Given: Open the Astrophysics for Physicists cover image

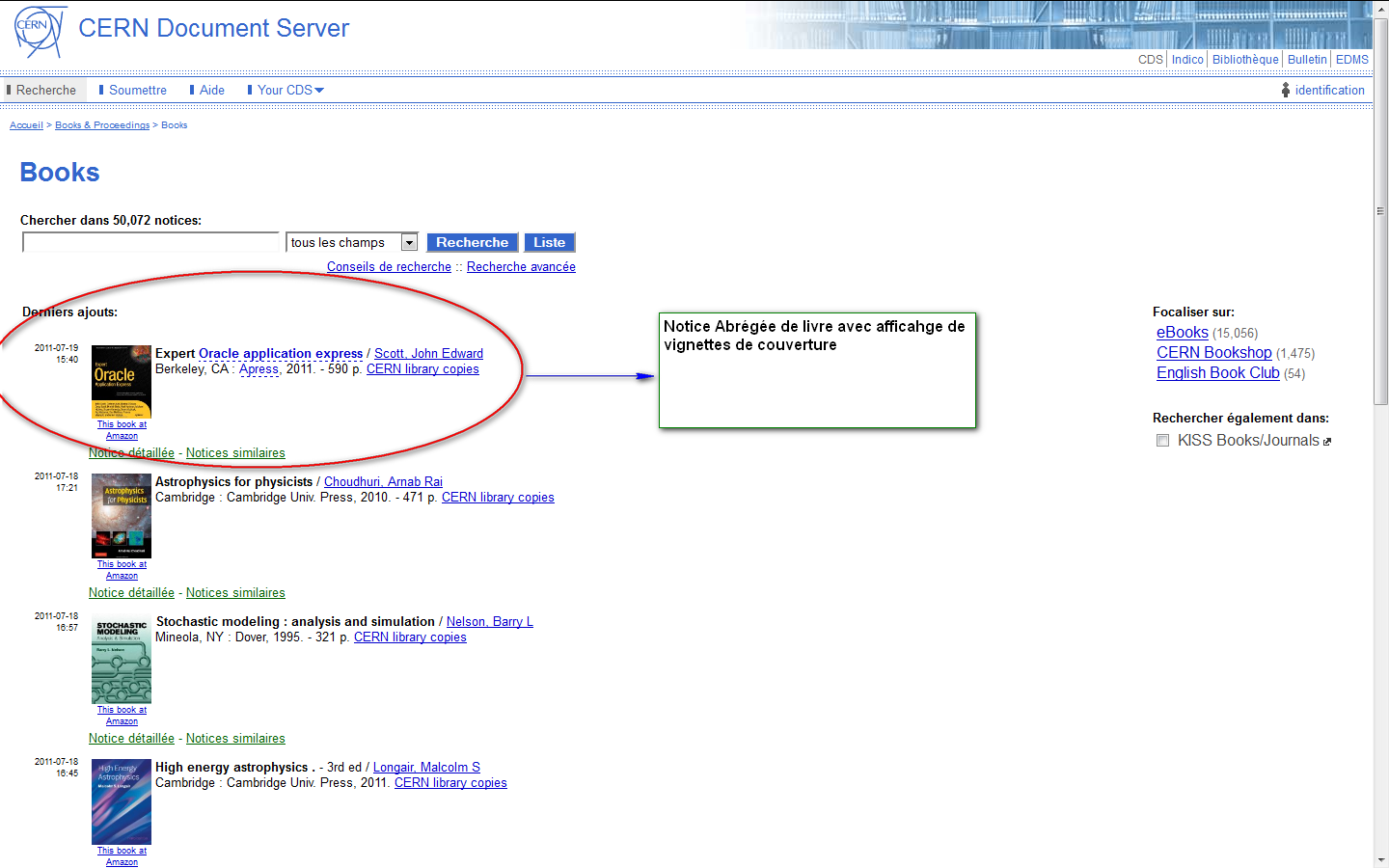Looking at the screenshot, I should pos(122,516).
